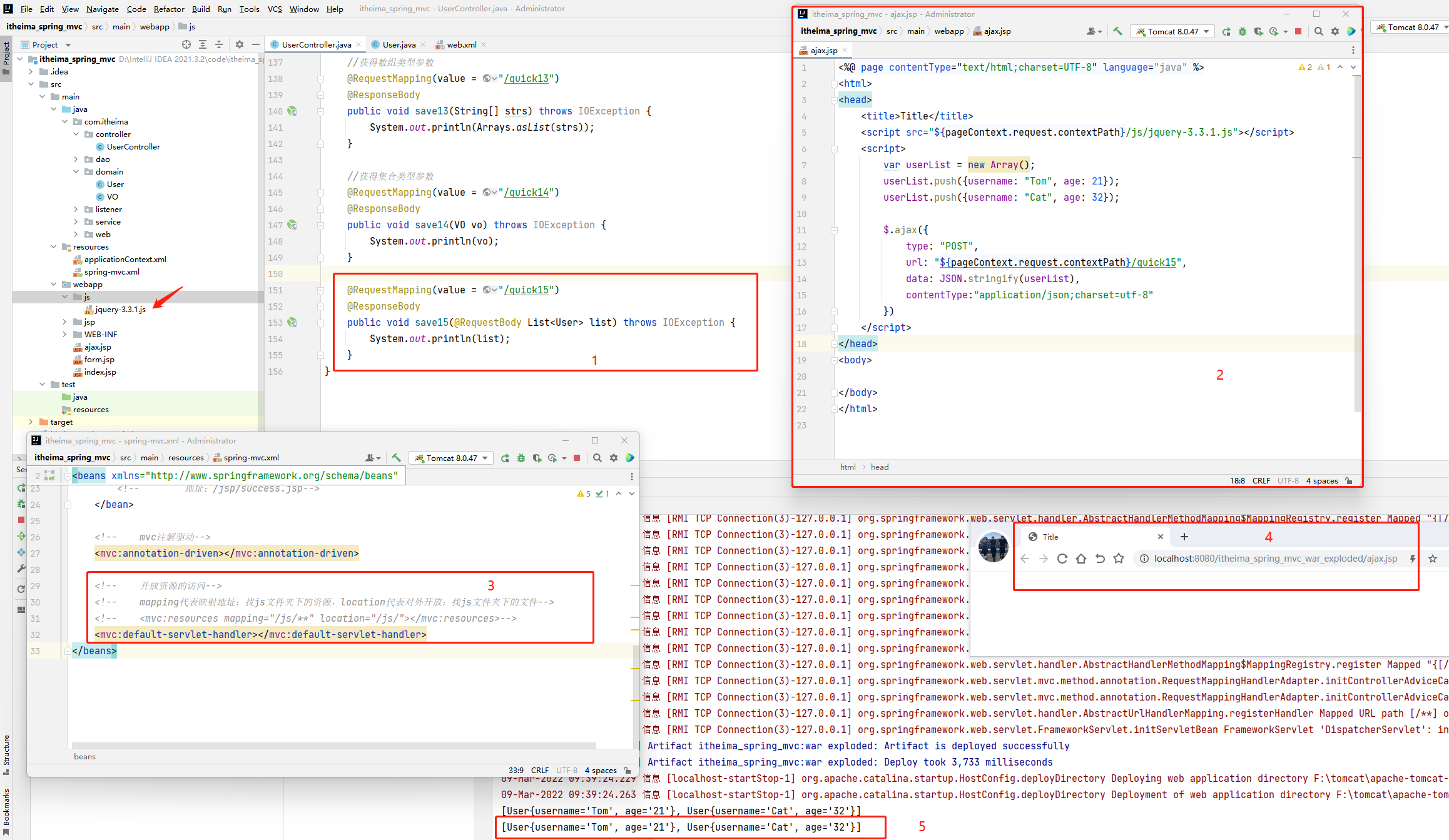
Task: Click the browser home icon
Action: point(1080,559)
